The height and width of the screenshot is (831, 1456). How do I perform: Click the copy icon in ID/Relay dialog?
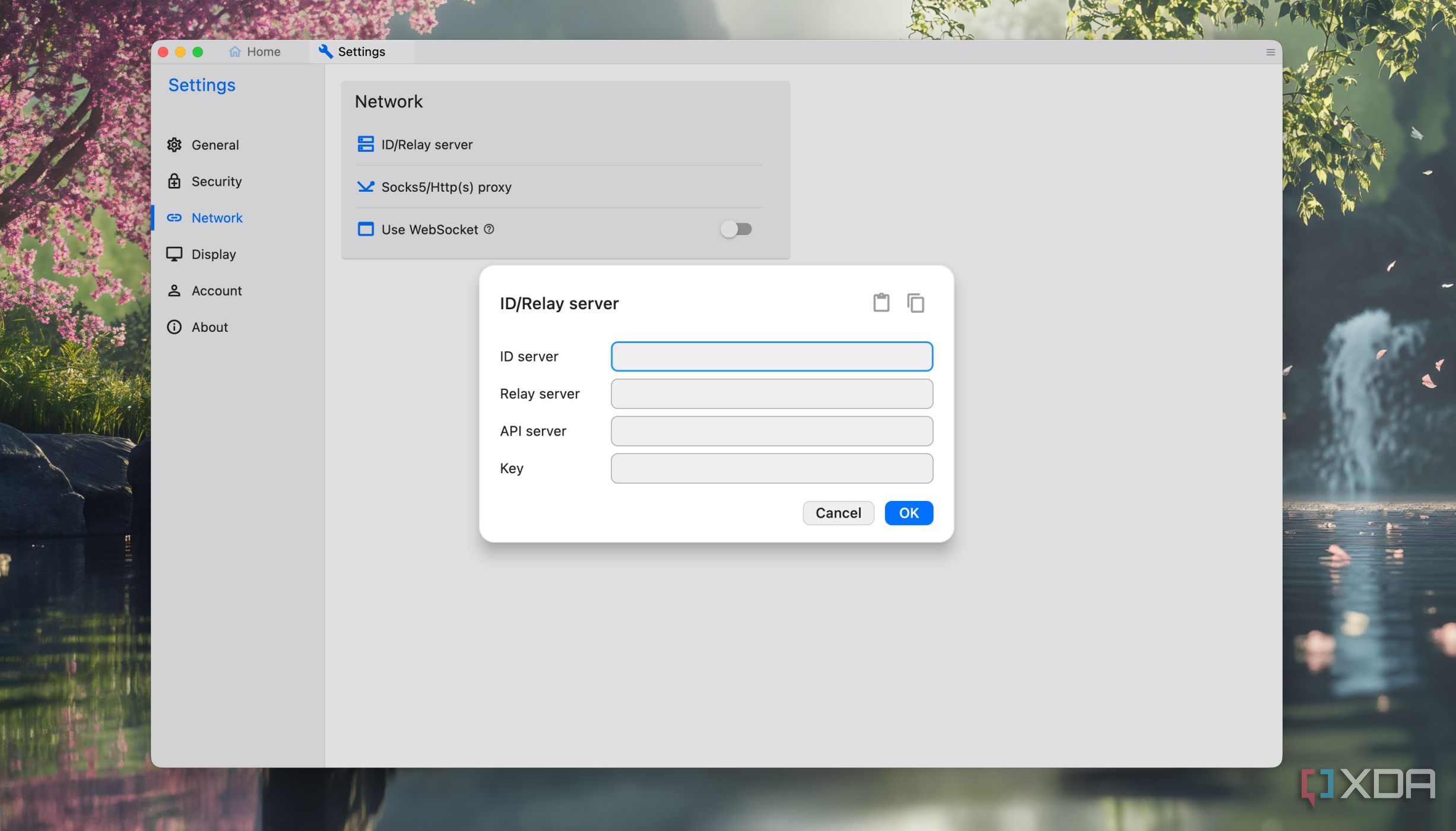[x=915, y=303]
